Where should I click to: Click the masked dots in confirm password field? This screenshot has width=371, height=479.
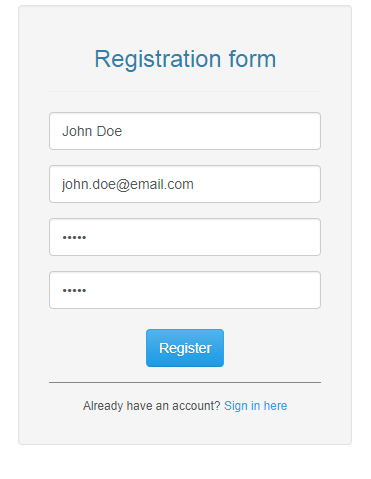tap(74, 290)
